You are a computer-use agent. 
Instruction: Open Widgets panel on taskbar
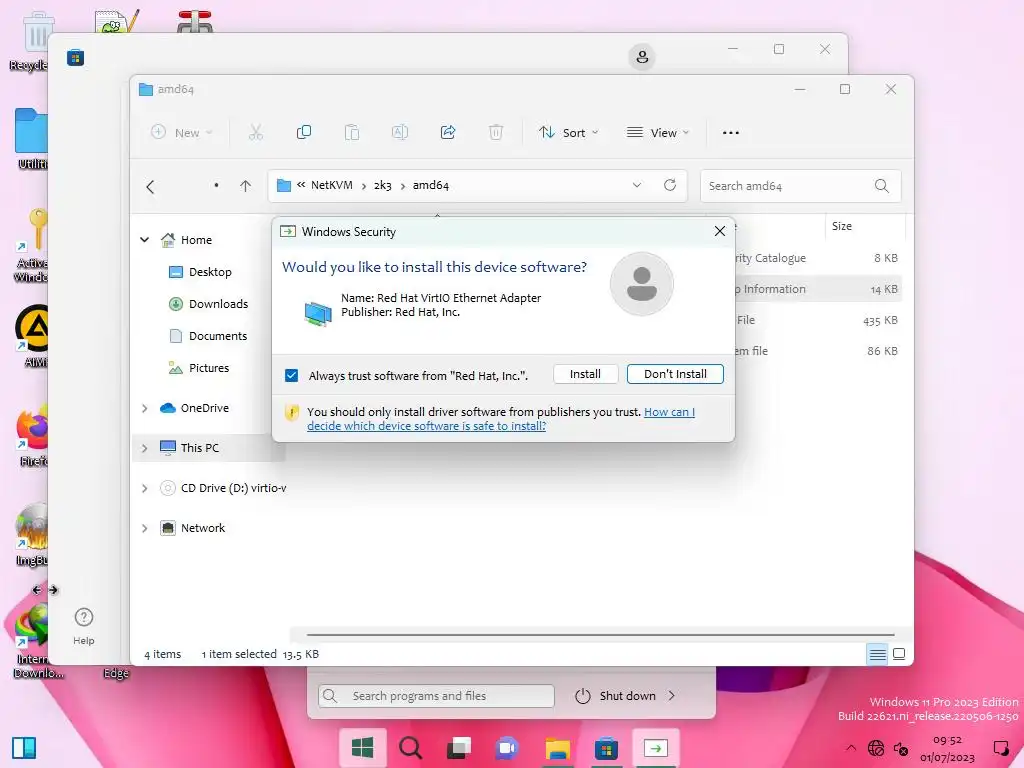24,748
